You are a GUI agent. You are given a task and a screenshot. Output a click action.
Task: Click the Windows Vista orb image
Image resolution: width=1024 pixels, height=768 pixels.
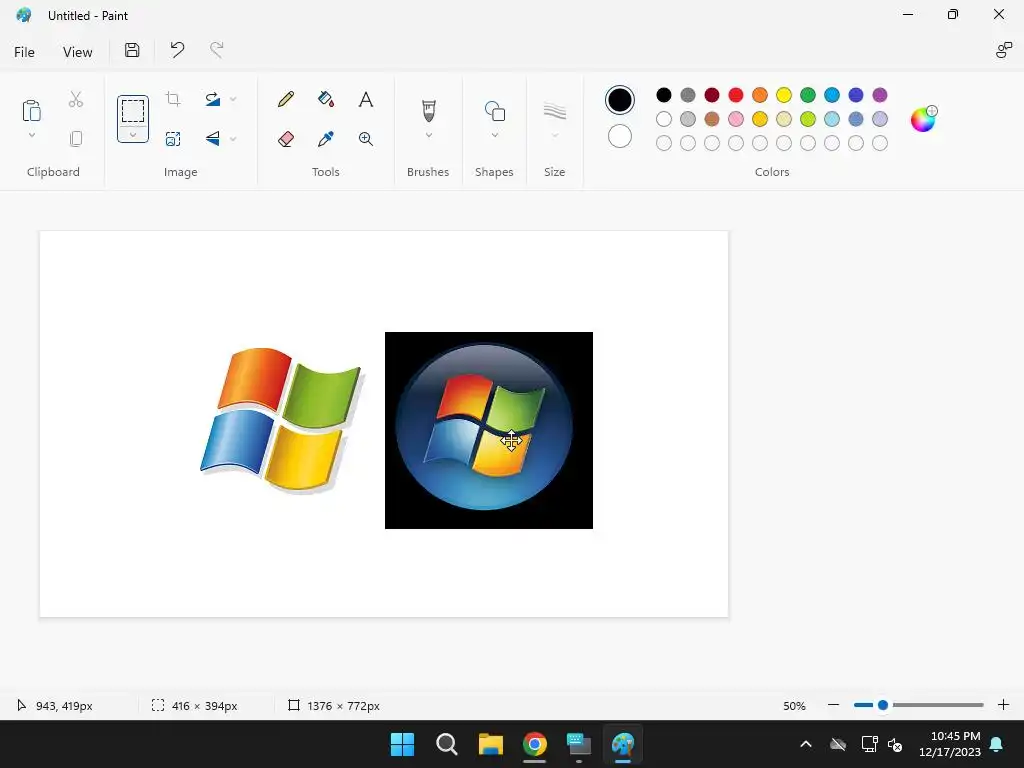488,430
